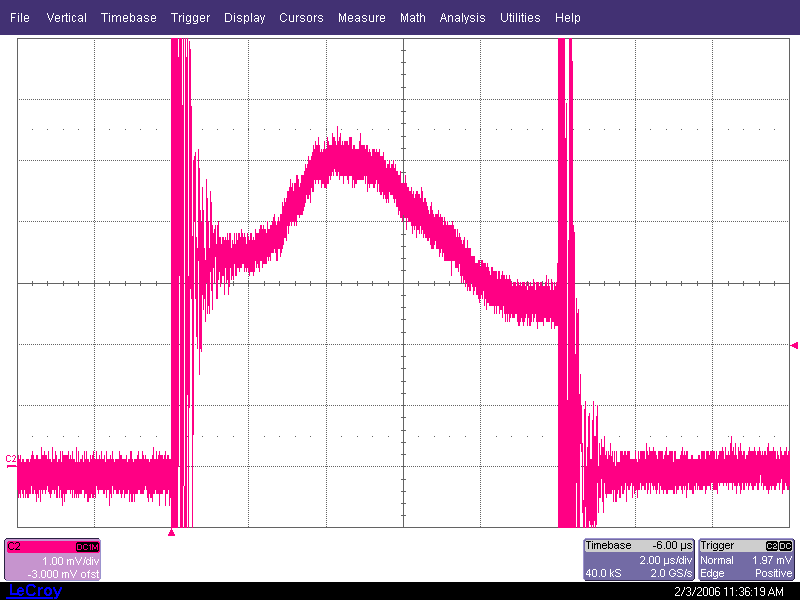
Task: Click the trigger time marker below grid
Action: [171, 533]
